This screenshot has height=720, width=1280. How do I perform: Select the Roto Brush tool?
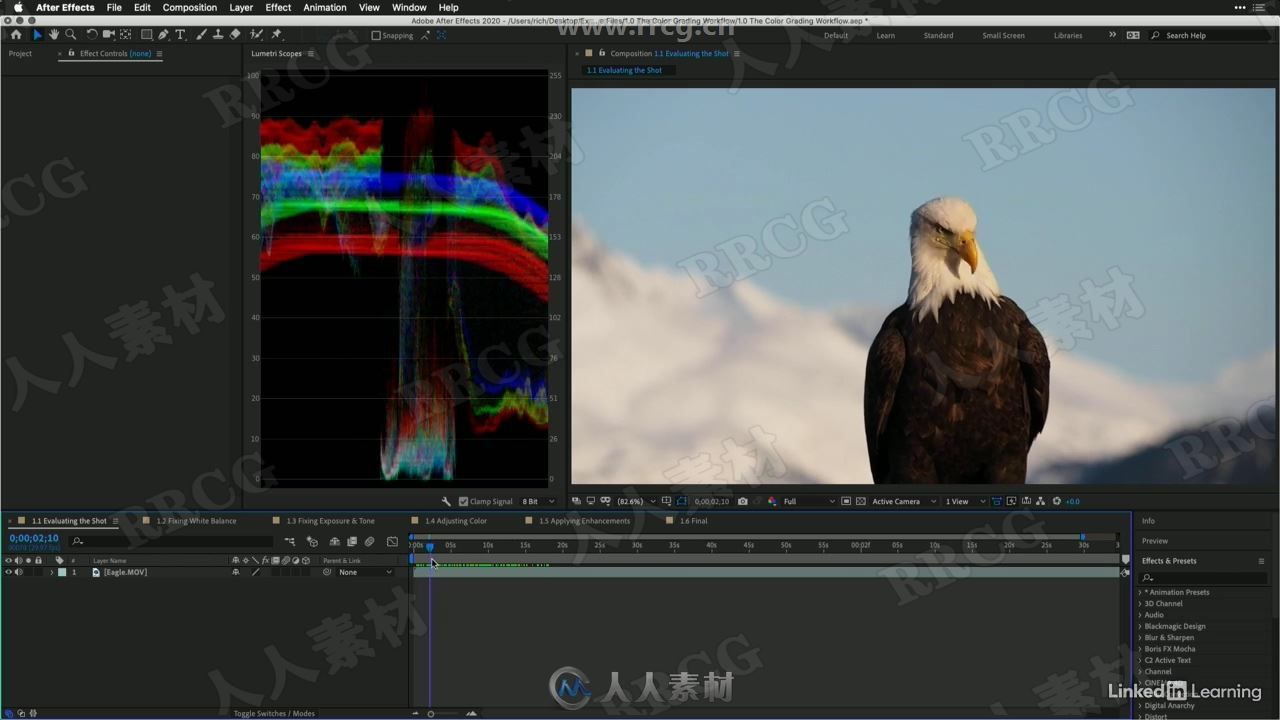coord(256,34)
